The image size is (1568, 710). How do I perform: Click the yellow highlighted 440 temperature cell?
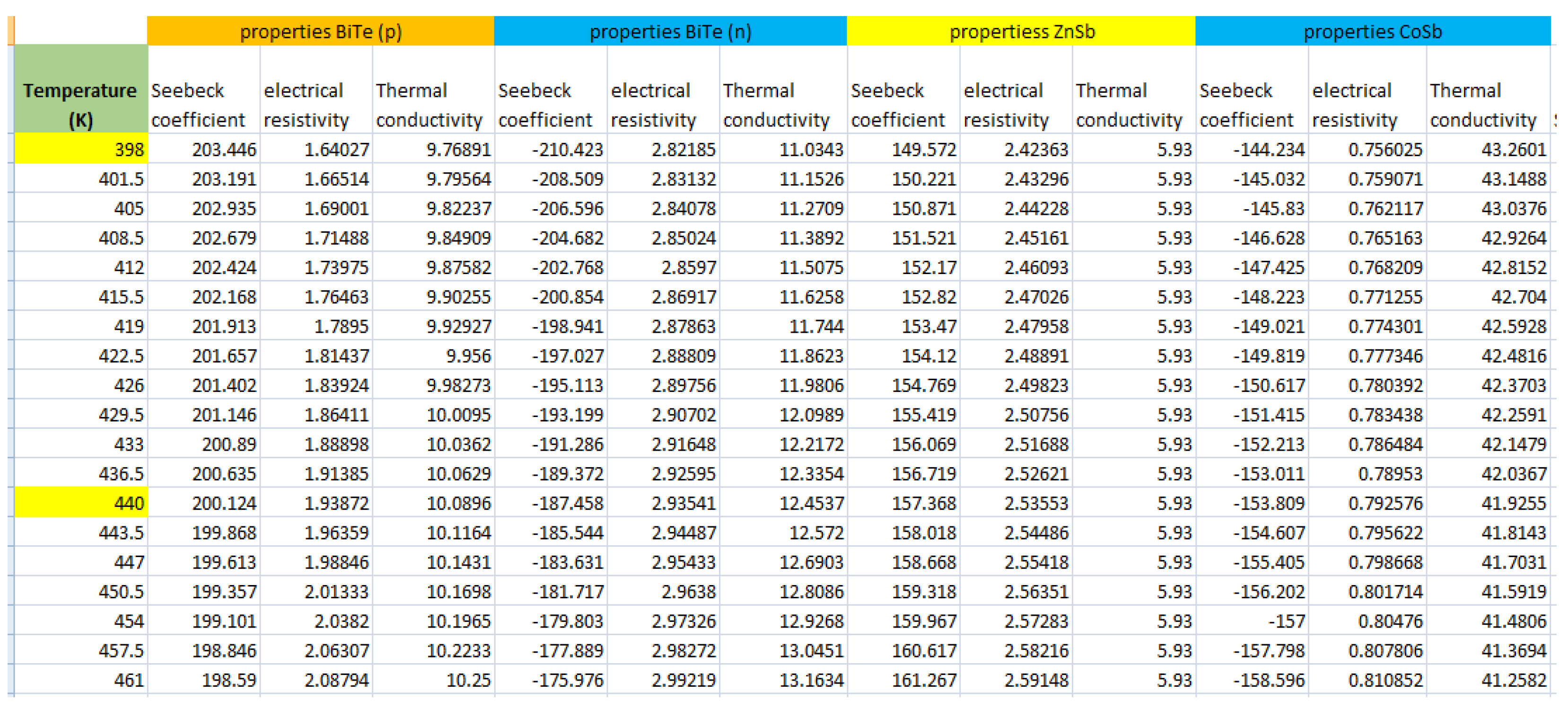[81, 503]
